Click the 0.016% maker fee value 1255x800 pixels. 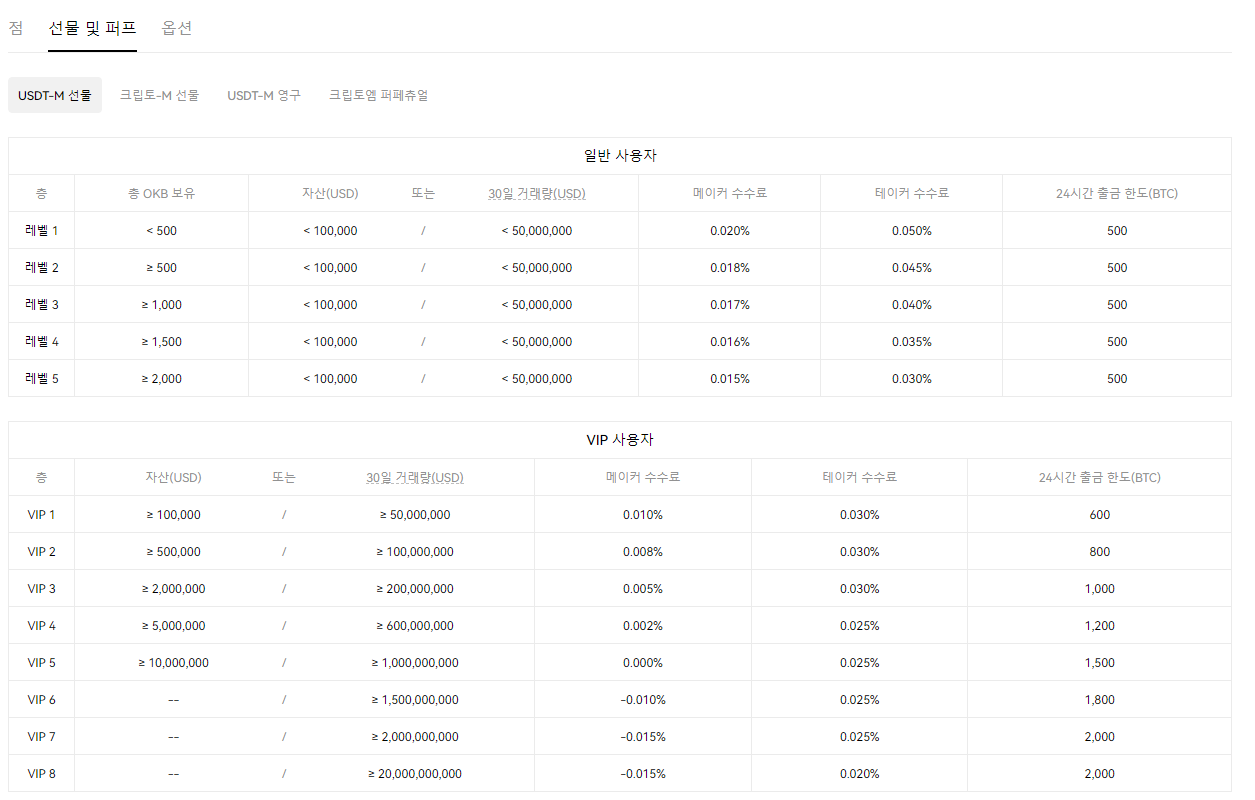coord(730,342)
